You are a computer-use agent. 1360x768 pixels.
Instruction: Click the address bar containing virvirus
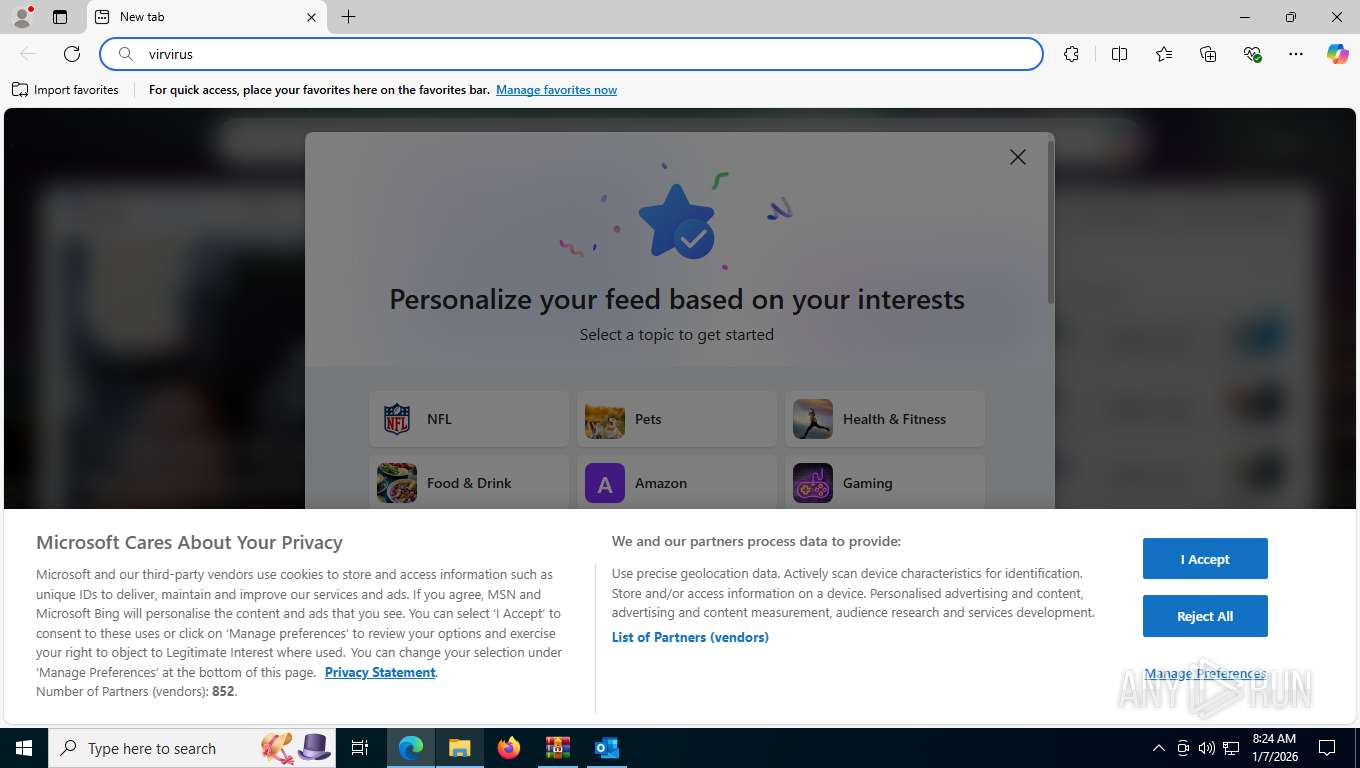tap(571, 54)
